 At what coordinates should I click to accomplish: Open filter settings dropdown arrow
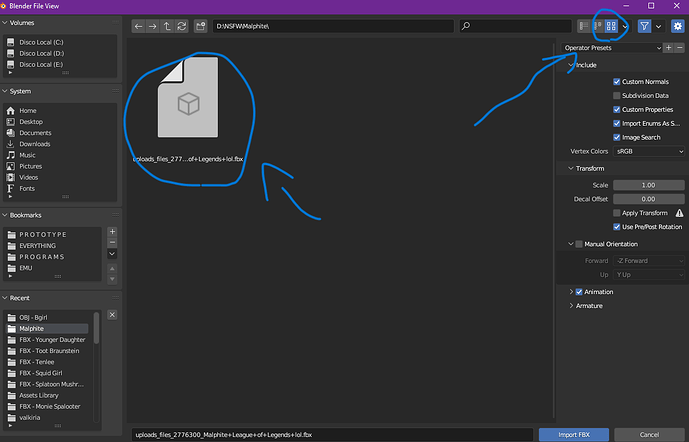[658, 26]
